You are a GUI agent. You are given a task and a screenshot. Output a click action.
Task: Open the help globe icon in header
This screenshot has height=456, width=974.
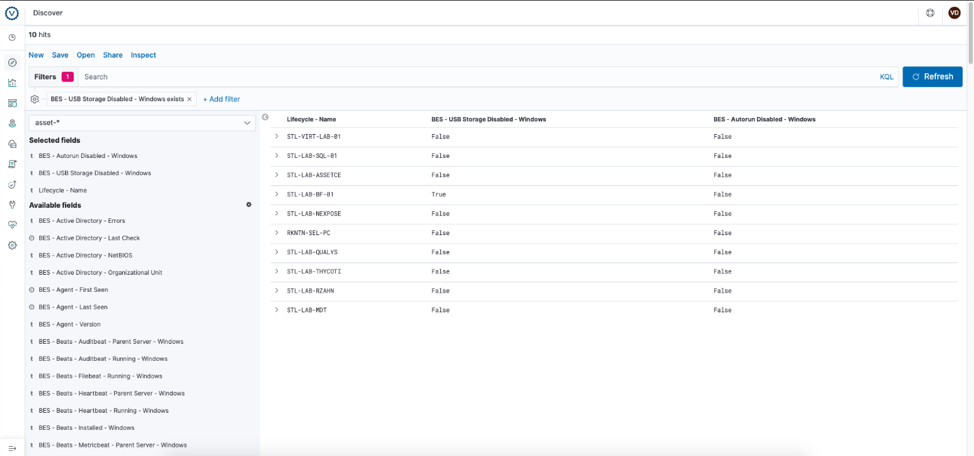930,13
